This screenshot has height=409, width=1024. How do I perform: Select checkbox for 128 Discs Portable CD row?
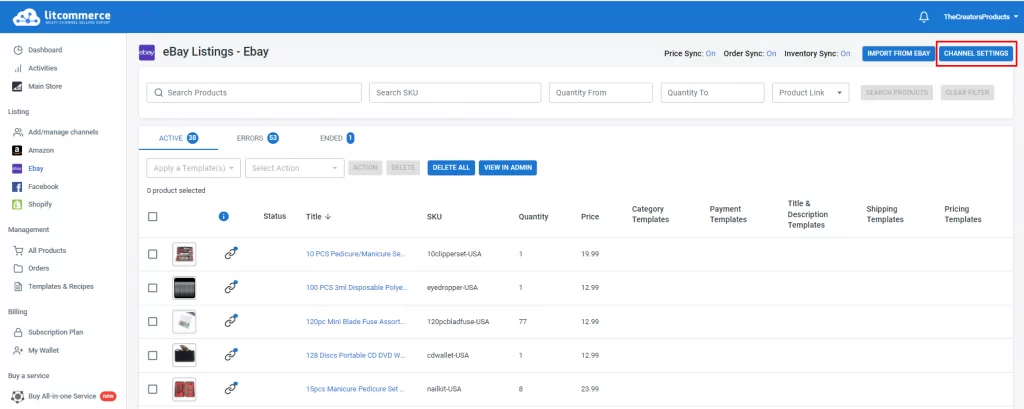[x=152, y=355]
